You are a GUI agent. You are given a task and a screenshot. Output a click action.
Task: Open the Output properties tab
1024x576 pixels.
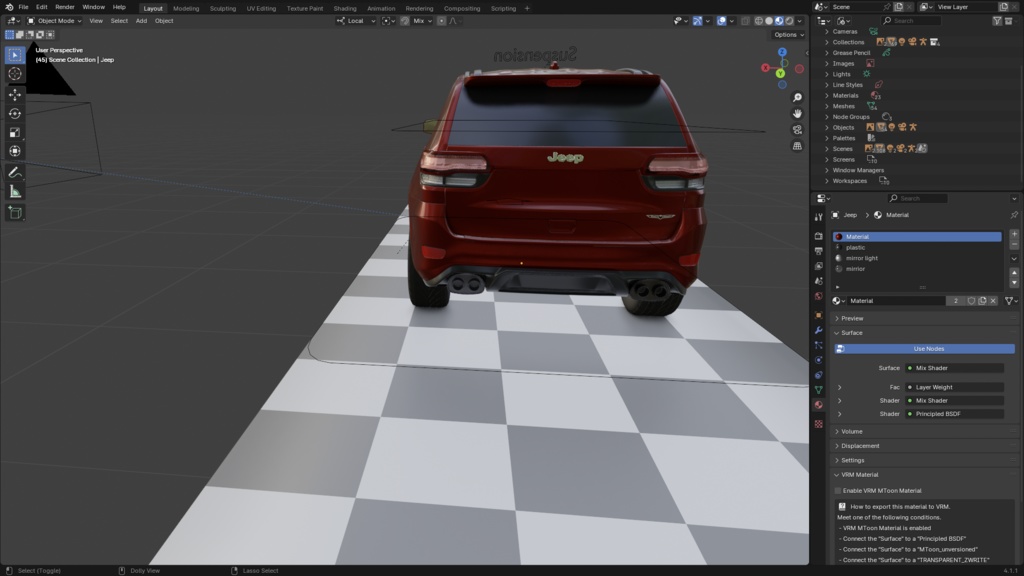click(x=818, y=251)
